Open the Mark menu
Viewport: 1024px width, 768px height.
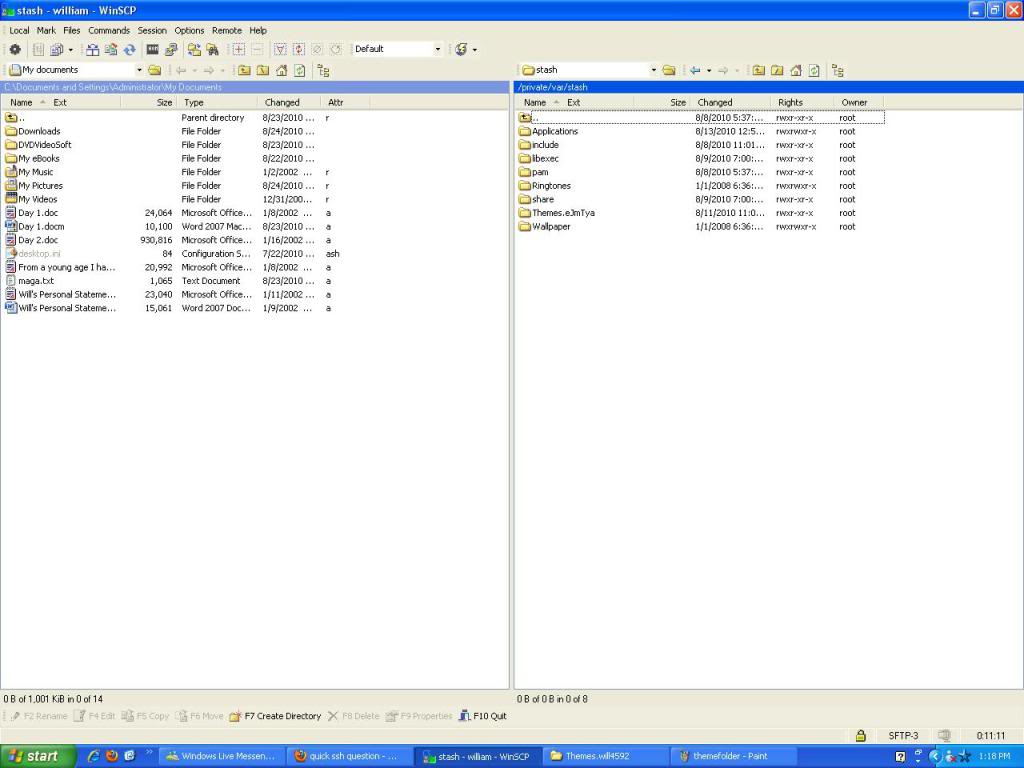tap(46, 30)
